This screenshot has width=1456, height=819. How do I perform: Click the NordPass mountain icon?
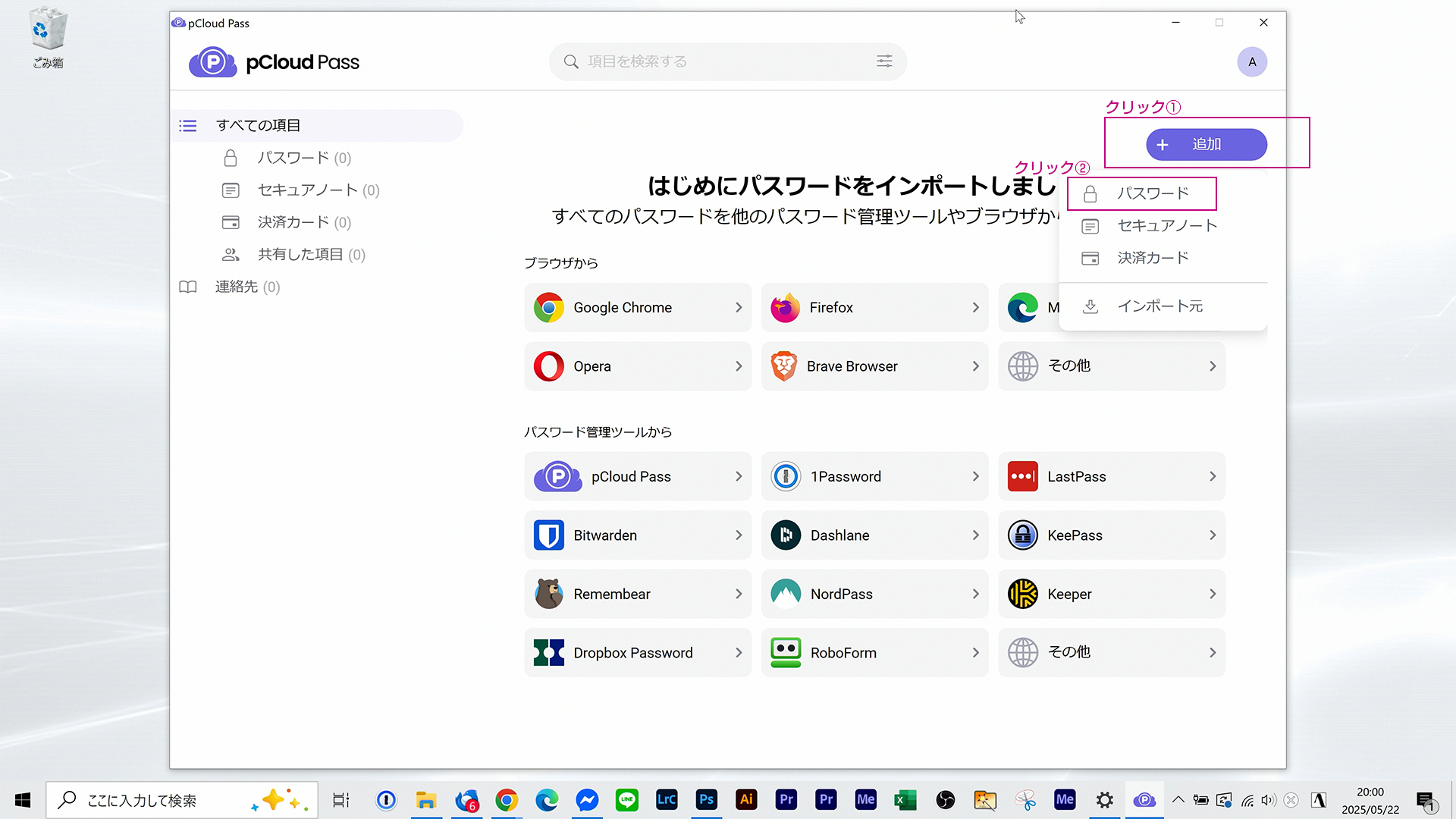point(786,594)
